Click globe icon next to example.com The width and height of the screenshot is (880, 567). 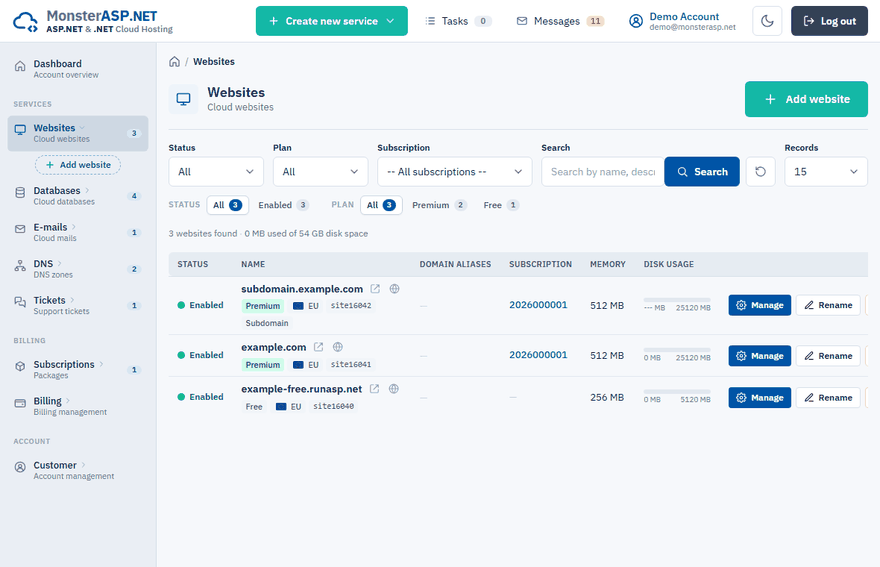tap(338, 347)
